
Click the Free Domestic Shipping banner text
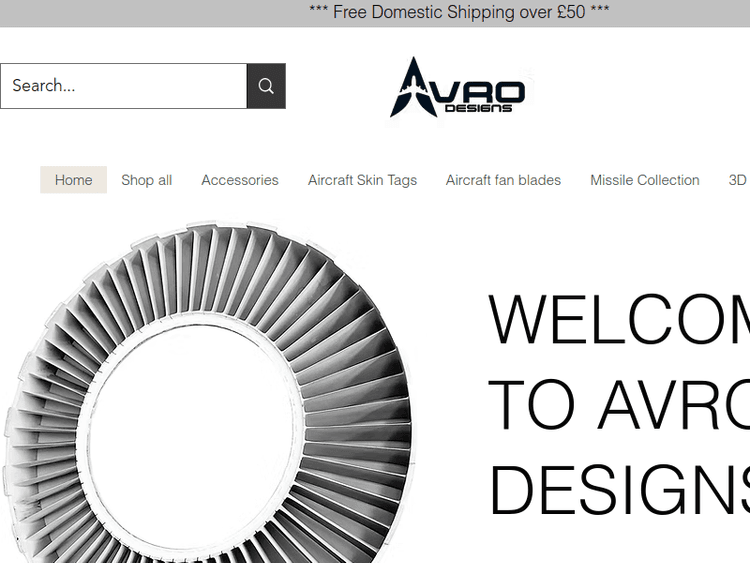[459, 12]
